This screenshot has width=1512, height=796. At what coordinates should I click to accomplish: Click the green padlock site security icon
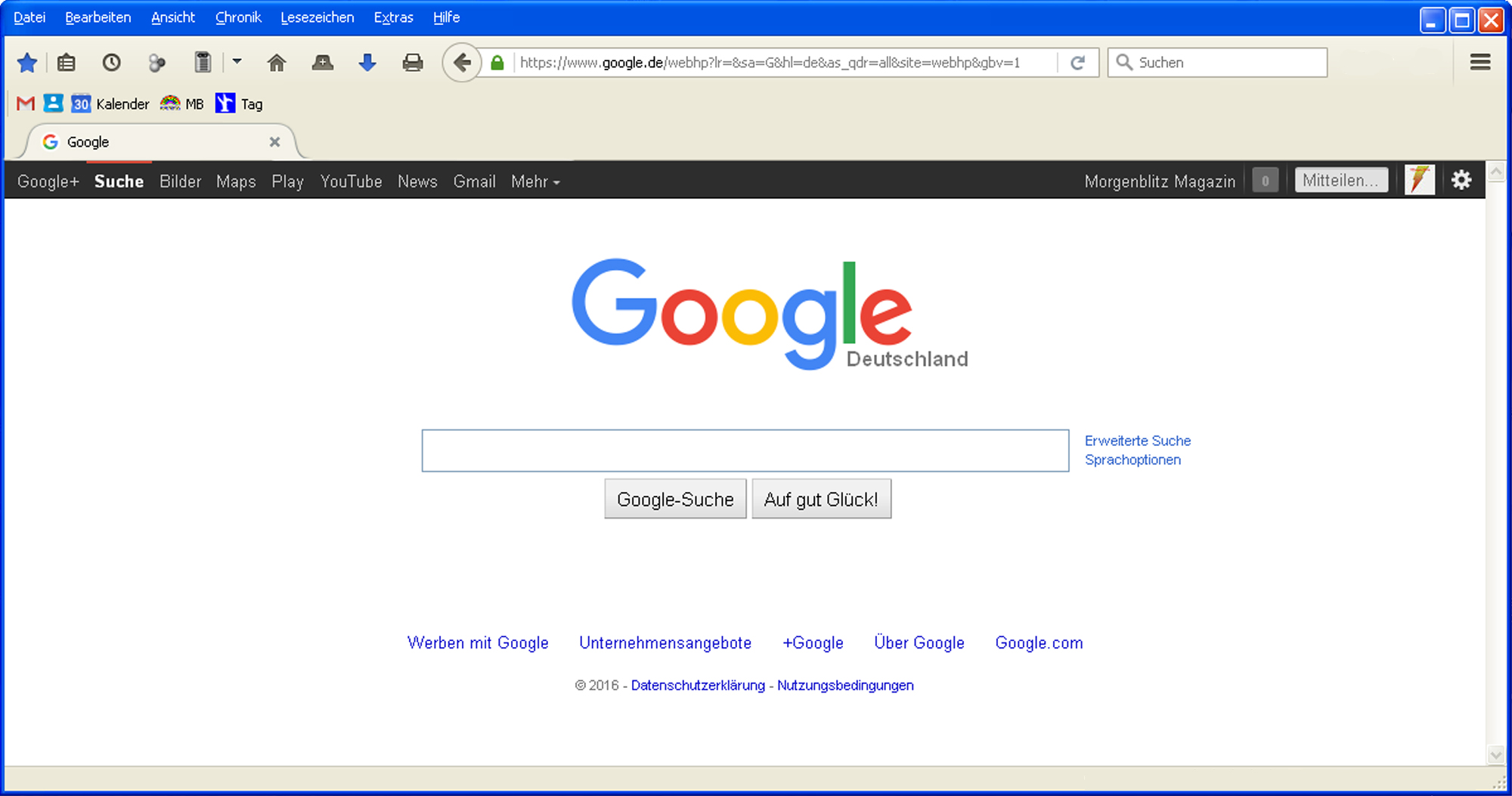[497, 63]
